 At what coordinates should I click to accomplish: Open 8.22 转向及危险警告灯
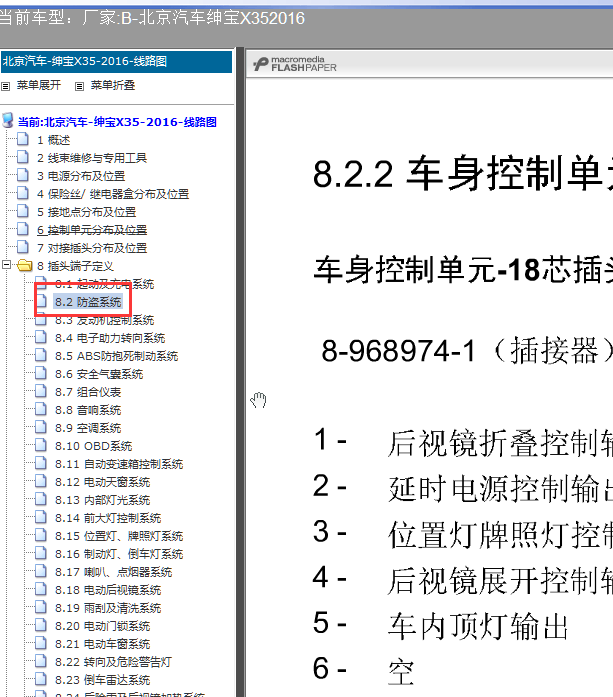click(x=113, y=662)
